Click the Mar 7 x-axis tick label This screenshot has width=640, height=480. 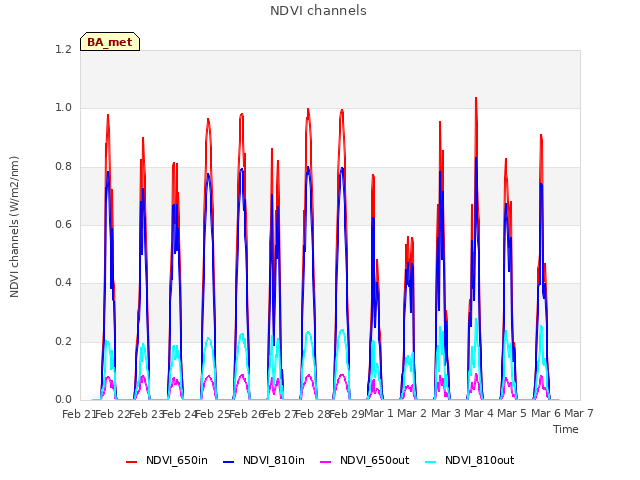click(579, 413)
